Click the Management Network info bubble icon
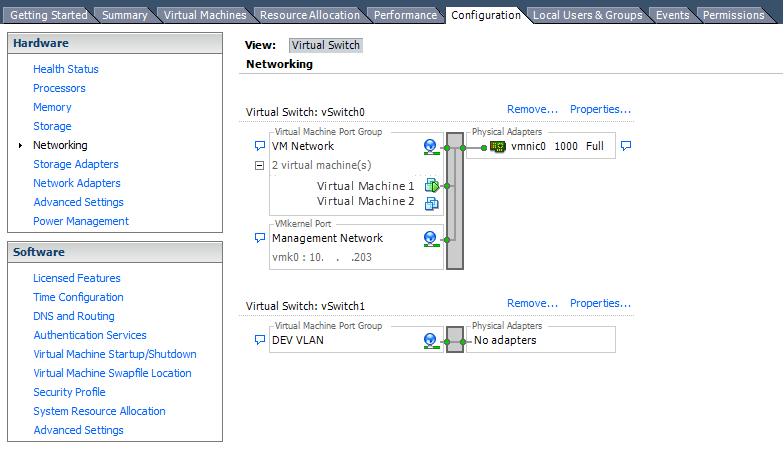This screenshot has height=455, width=783. (x=260, y=239)
